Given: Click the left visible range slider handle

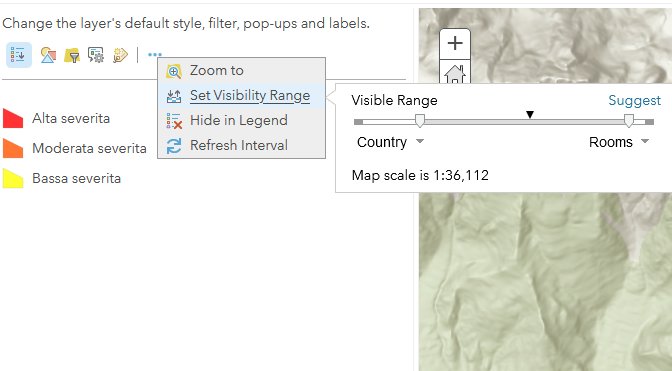Looking at the screenshot, I should [420, 120].
